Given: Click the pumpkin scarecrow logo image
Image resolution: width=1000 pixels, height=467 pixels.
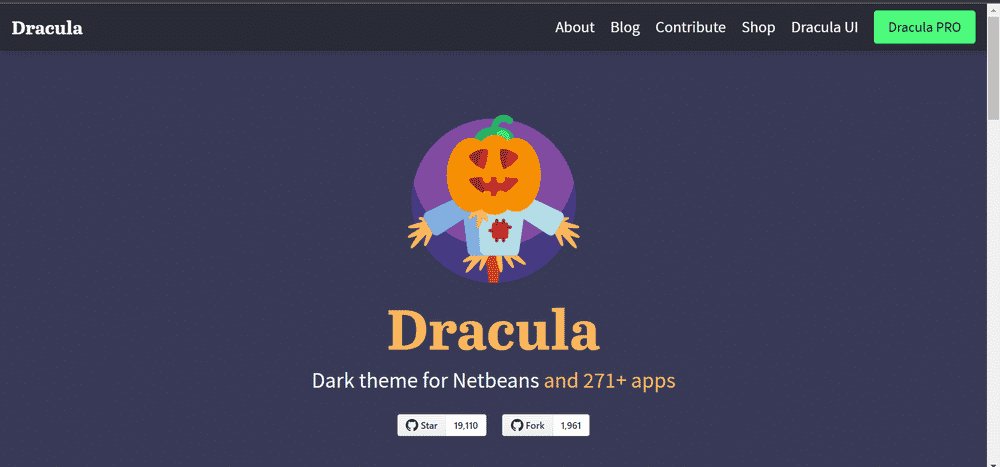Looking at the screenshot, I should coord(494,199).
